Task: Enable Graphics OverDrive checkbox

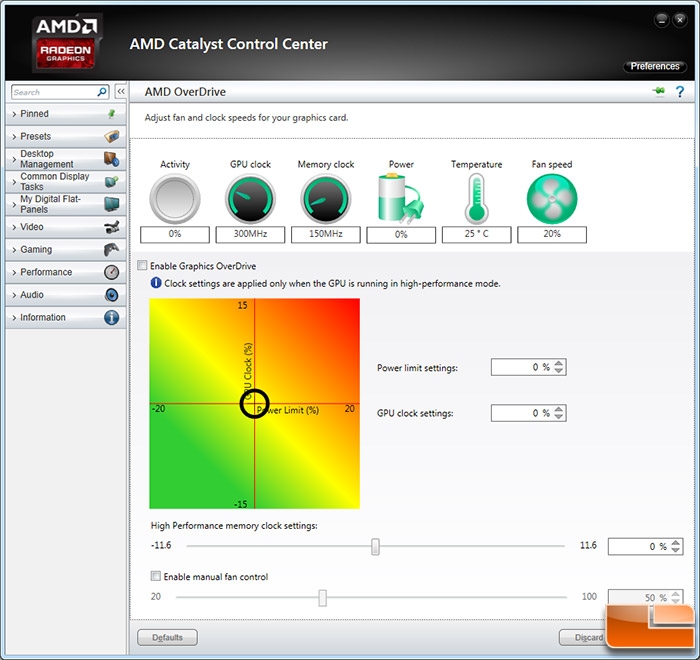Action: pyautogui.click(x=142, y=266)
